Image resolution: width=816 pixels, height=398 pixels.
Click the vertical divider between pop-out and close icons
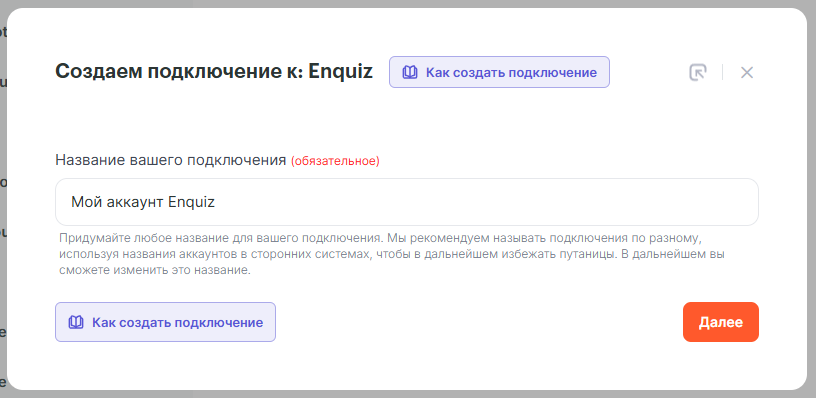pyautogui.click(x=722, y=72)
